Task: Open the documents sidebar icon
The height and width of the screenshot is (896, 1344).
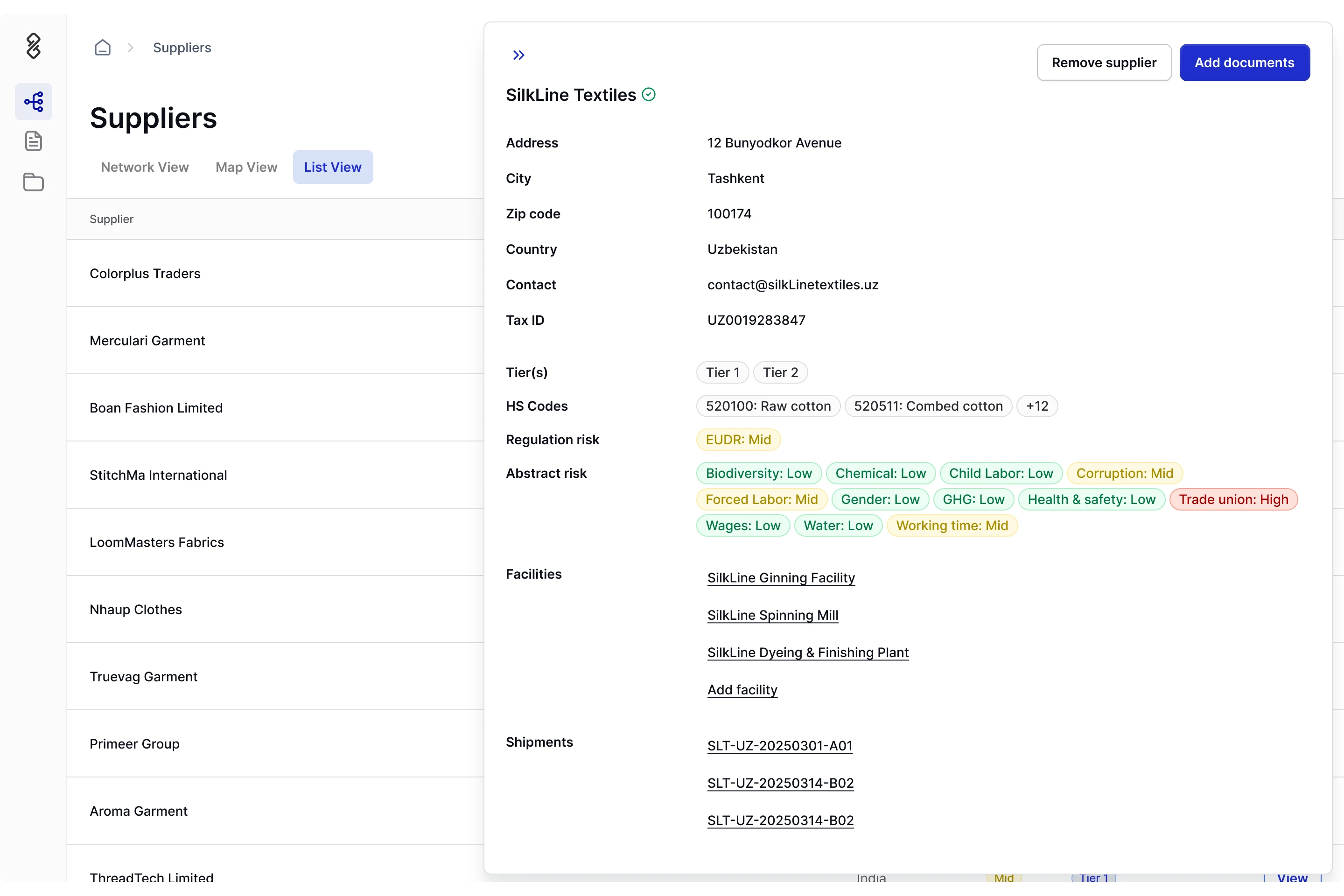Action: pos(33,140)
